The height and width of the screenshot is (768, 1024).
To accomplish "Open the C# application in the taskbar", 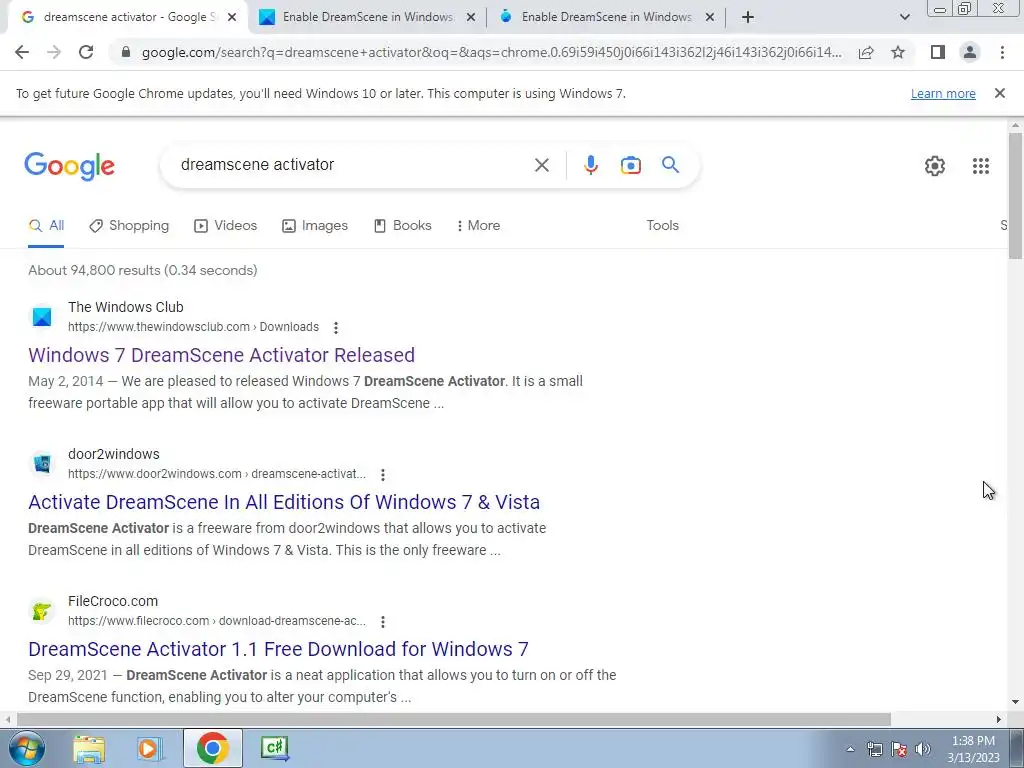I will pos(274,748).
